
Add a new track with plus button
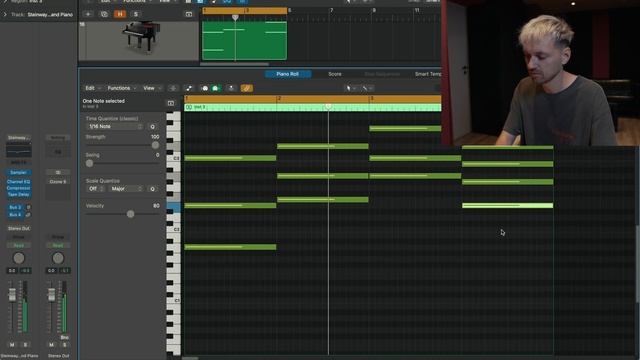(88, 14)
